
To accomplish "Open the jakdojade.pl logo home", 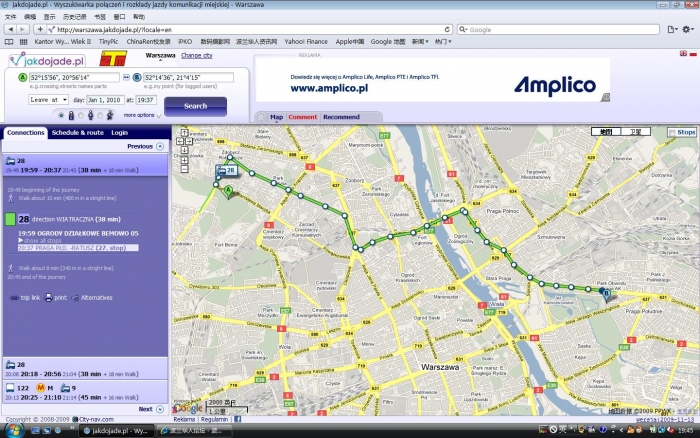I will pyautogui.click(x=47, y=60).
